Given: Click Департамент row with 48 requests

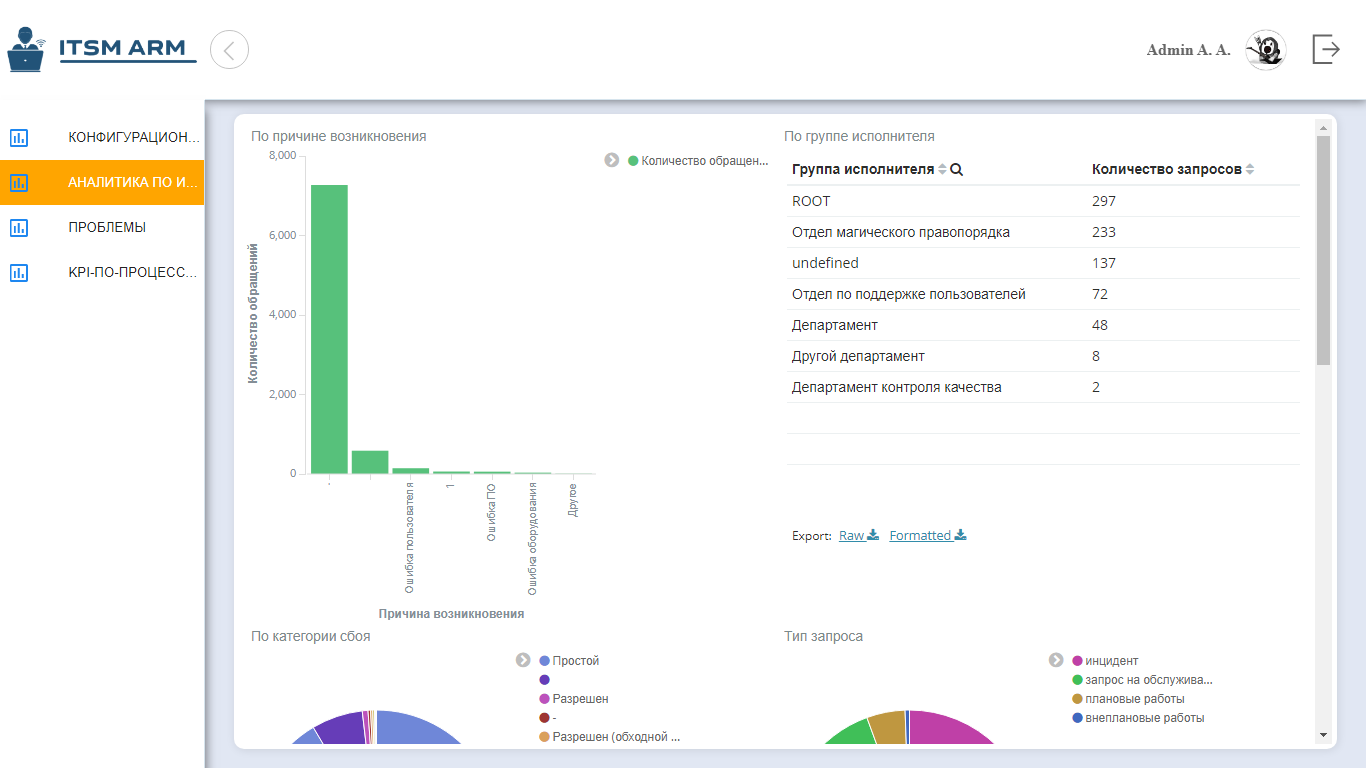Looking at the screenshot, I should coord(1043,325).
